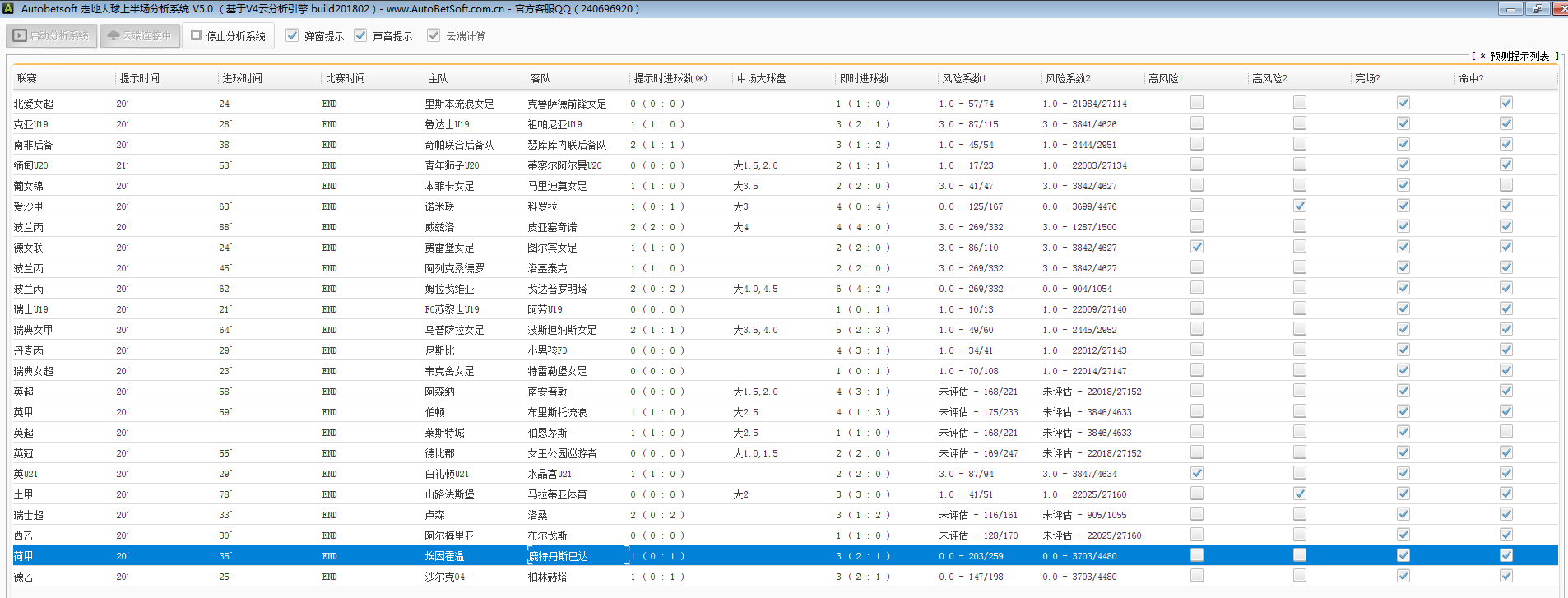Toggle the 弹窗提示 checkbox
Screen dimensions: 1568x598
(x=292, y=35)
